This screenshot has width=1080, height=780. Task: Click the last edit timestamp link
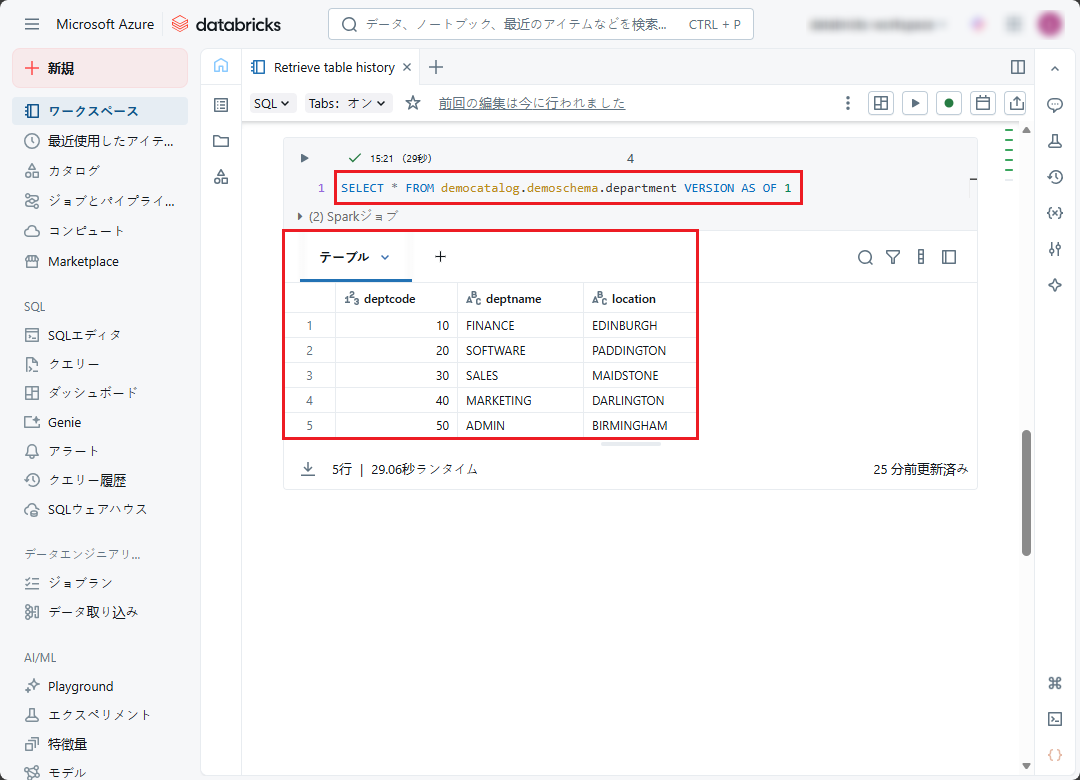(531, 103)
